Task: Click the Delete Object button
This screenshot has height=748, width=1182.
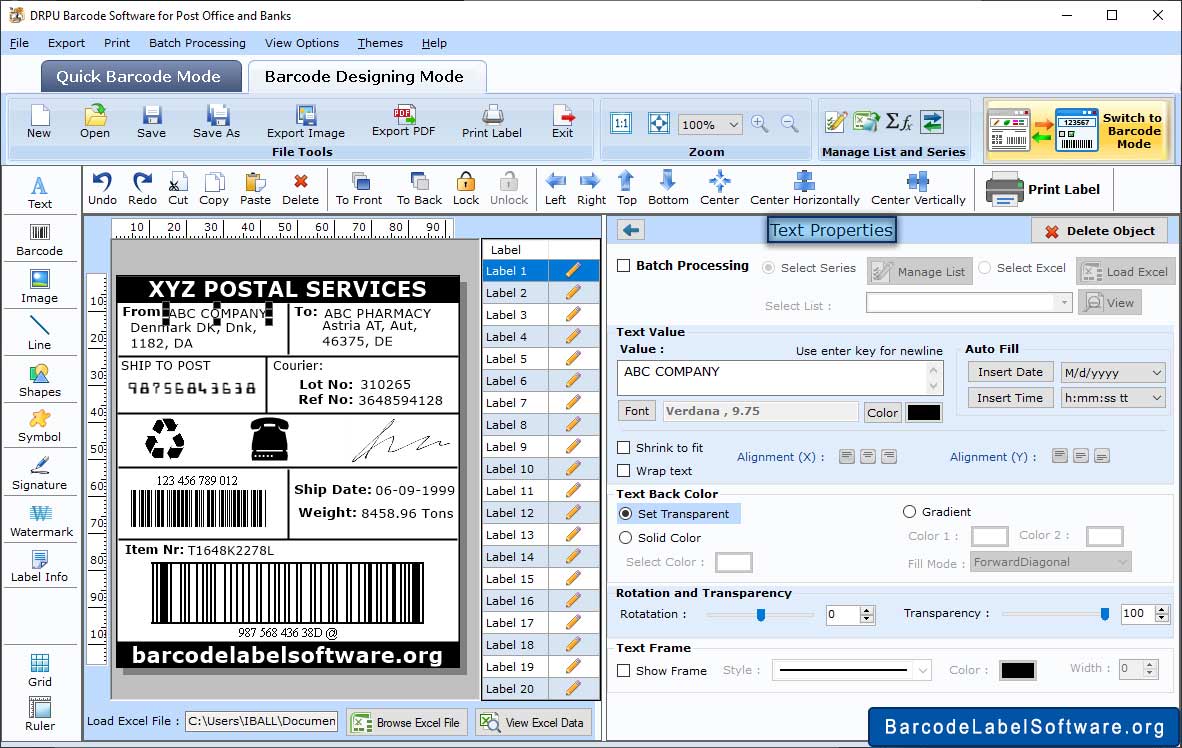Action: click(1099, 231)
